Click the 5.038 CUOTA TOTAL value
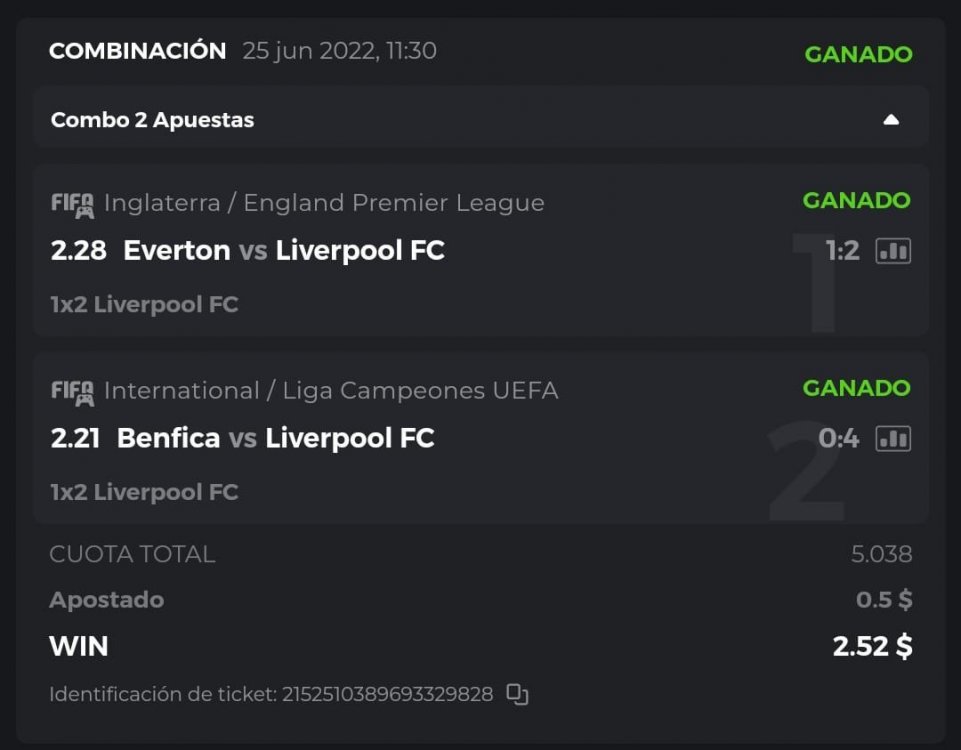The image size is (961, 750). [x=881, y=554]
